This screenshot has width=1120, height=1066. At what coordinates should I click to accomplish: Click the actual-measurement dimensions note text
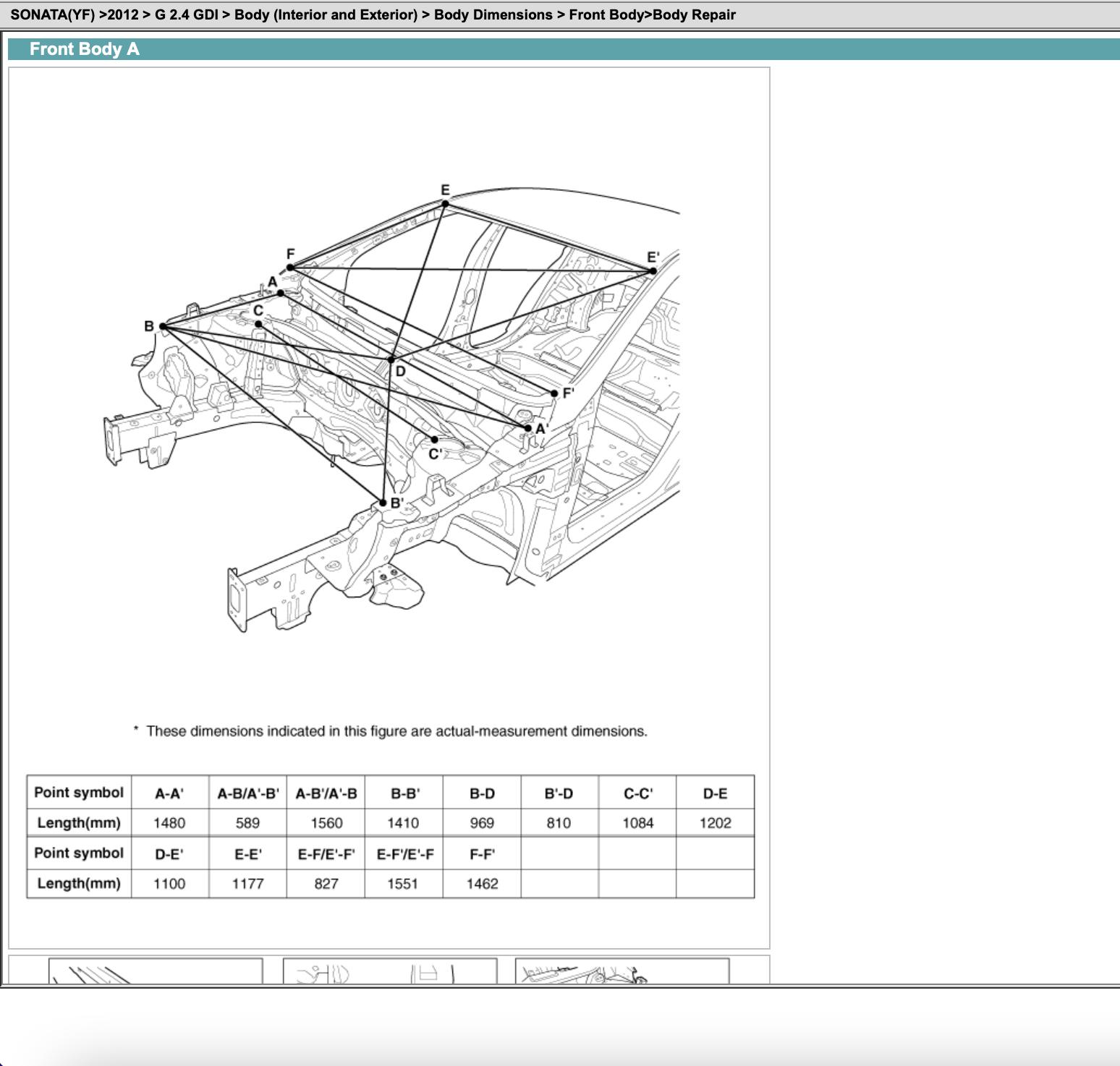point(396,731)
